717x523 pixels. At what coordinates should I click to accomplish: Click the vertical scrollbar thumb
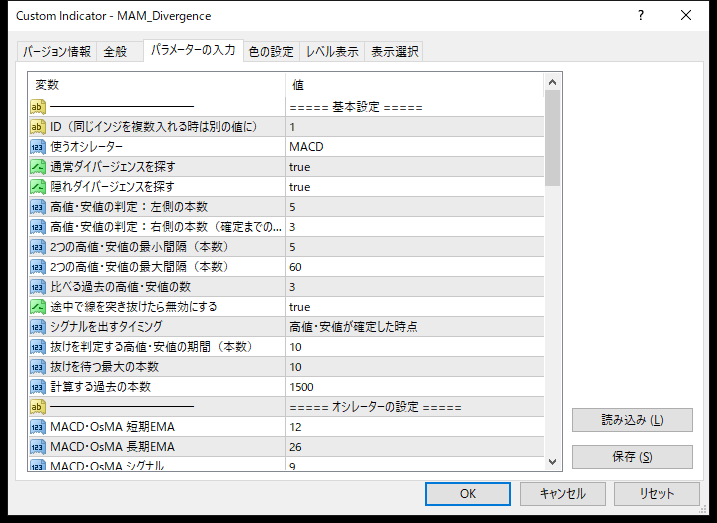point(552,138)
